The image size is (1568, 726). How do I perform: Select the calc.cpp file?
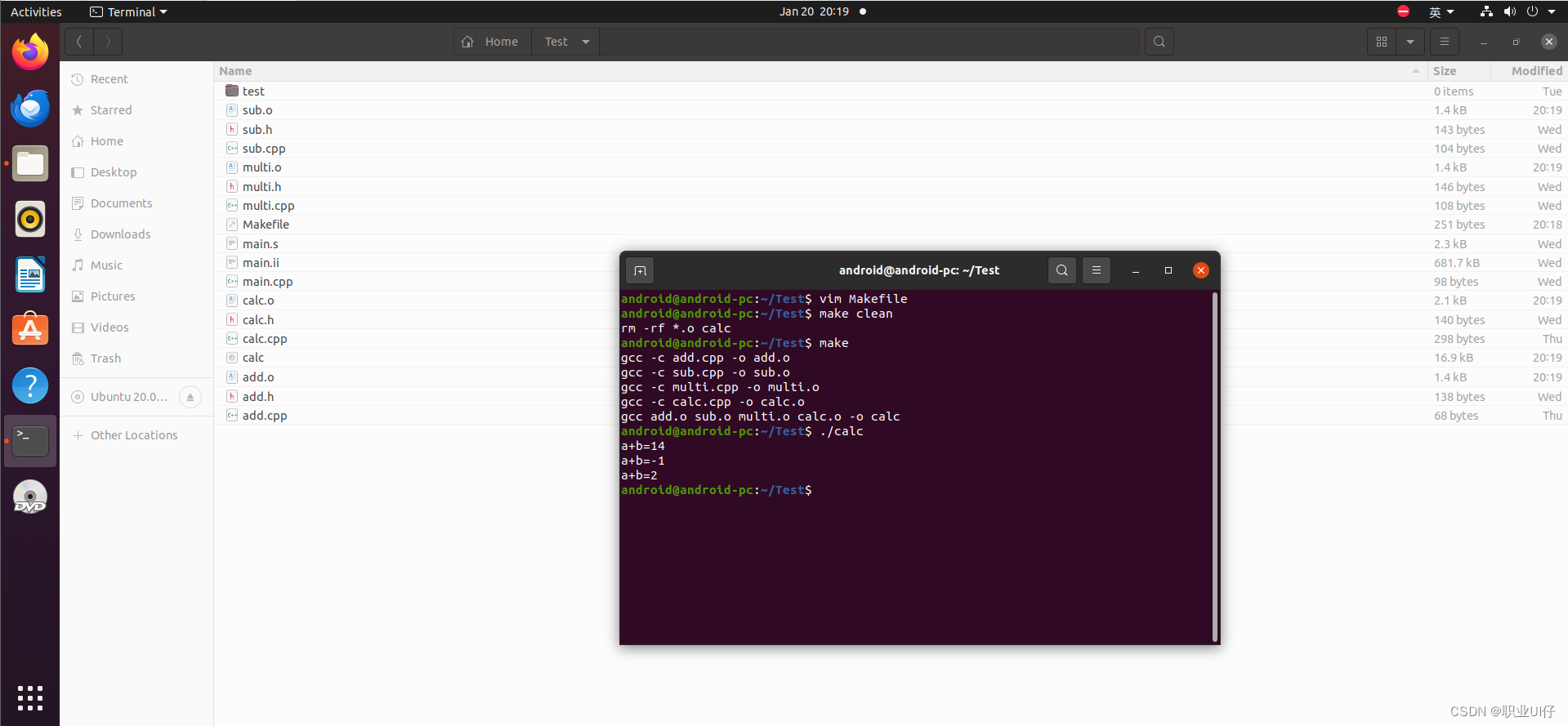417,339
